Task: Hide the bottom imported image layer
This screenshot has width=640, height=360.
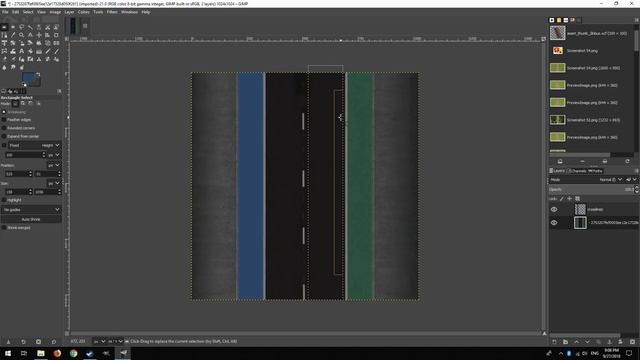Action: click(554, 223)
